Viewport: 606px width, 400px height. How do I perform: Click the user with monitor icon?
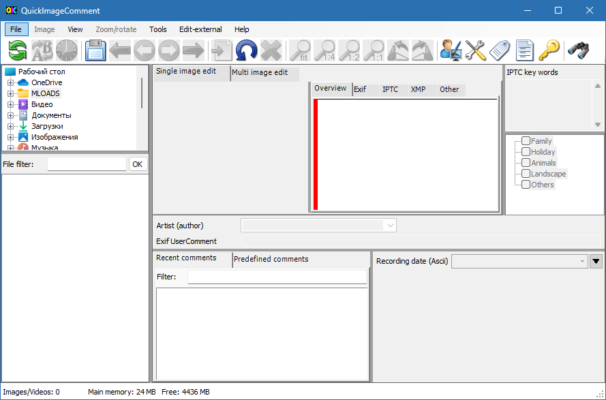tap(451, 50)
